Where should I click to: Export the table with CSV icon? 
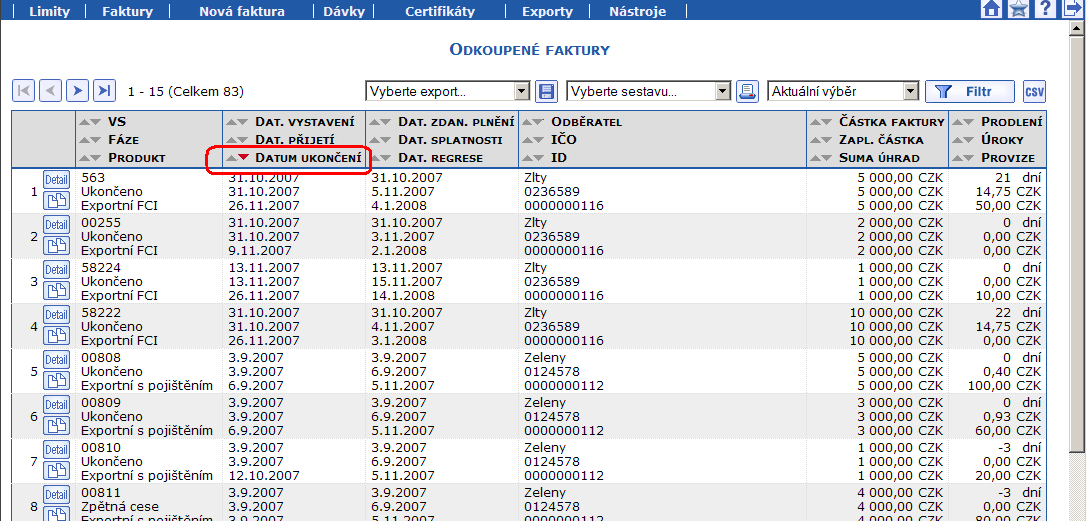click(1034, 92)
